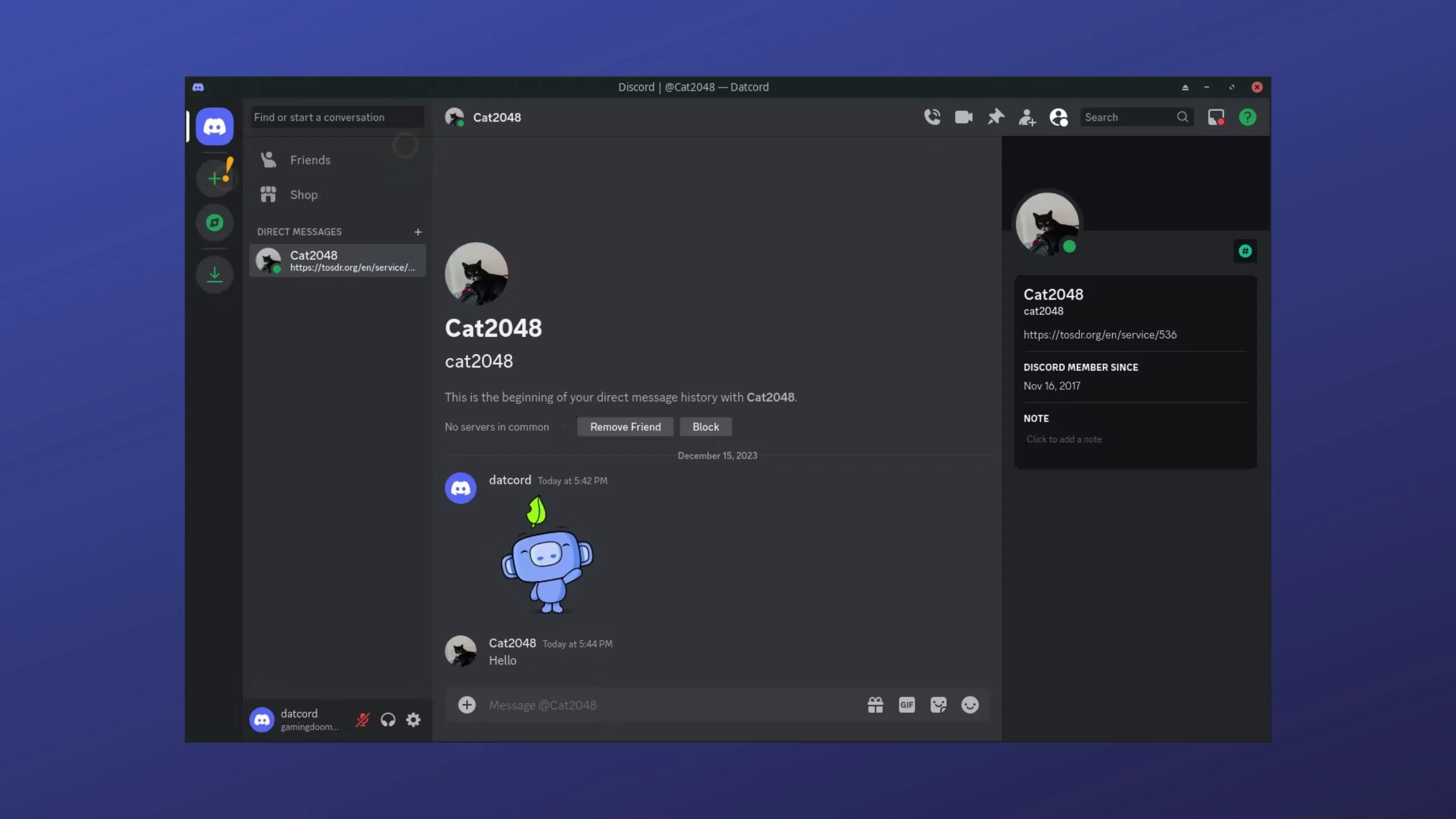Open the sticker picker

tap(938, 705)
